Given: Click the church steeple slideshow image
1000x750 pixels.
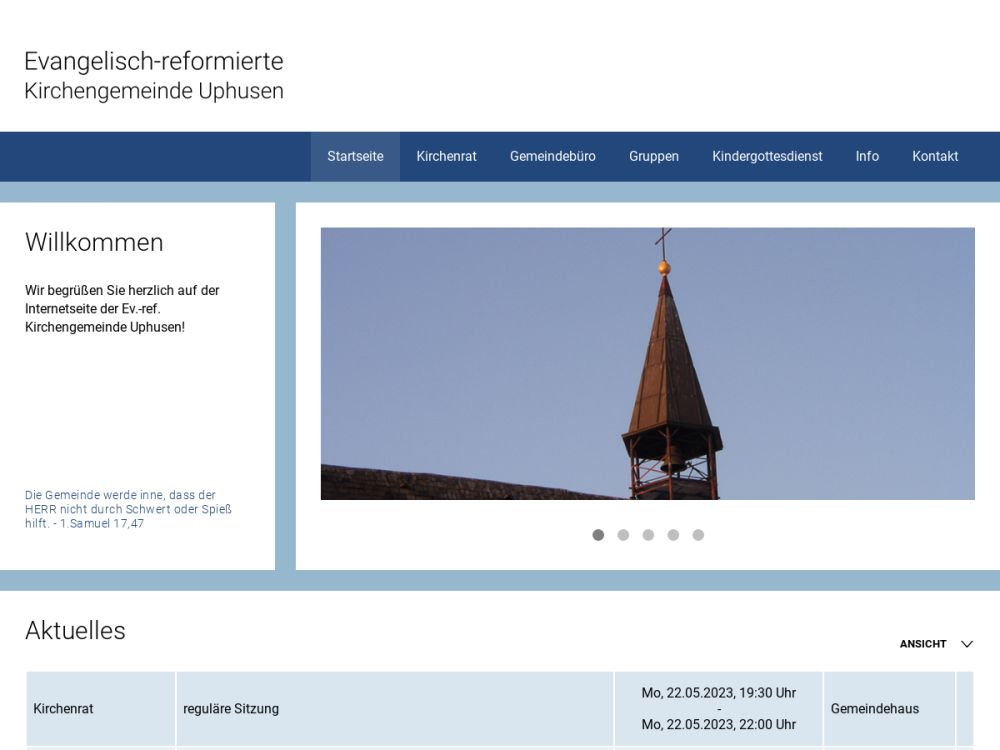Looking at the screenshot, I should (647, 363).
